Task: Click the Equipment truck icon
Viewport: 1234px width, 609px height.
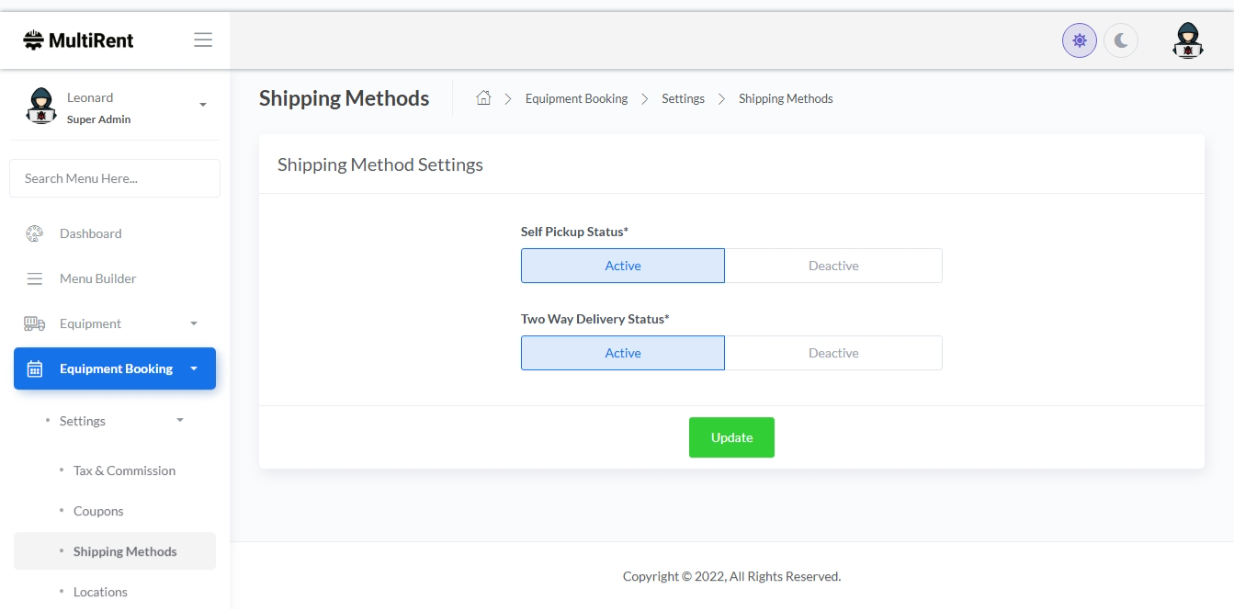Action: (34, 324)
